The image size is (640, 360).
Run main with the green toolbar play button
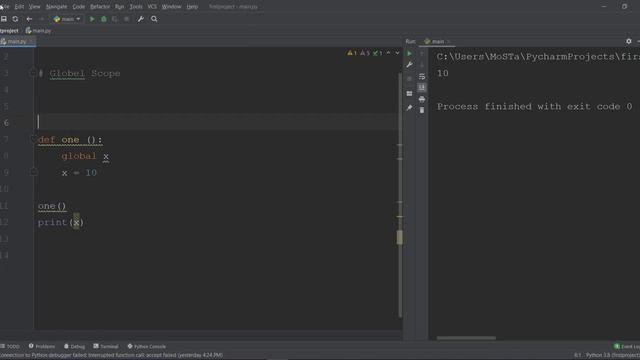[x=92, y=19]
